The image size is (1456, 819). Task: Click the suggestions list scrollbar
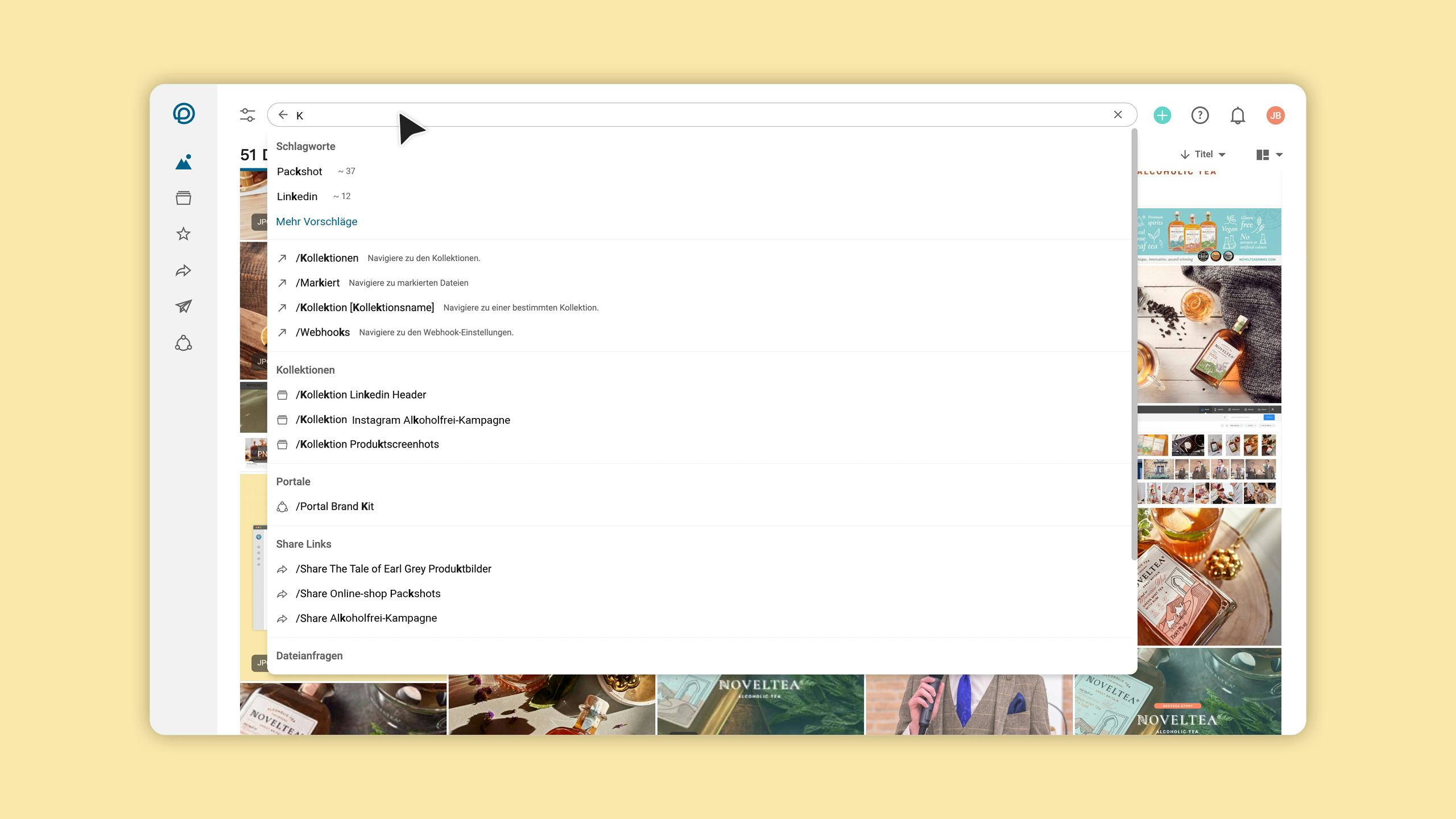1134,341
